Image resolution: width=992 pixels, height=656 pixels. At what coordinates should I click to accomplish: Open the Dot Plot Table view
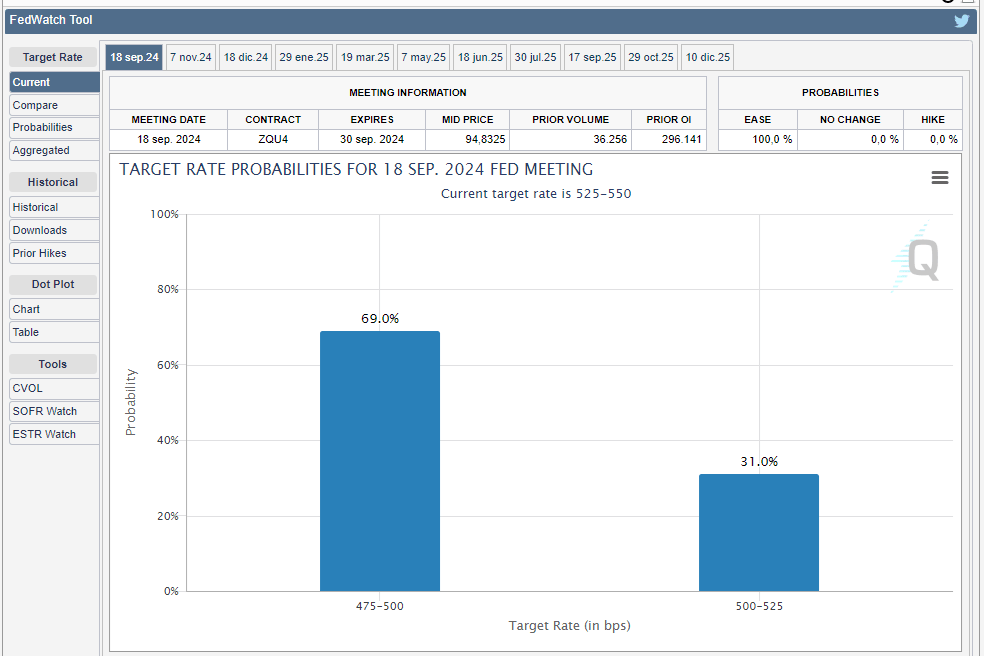click(53, 332)
